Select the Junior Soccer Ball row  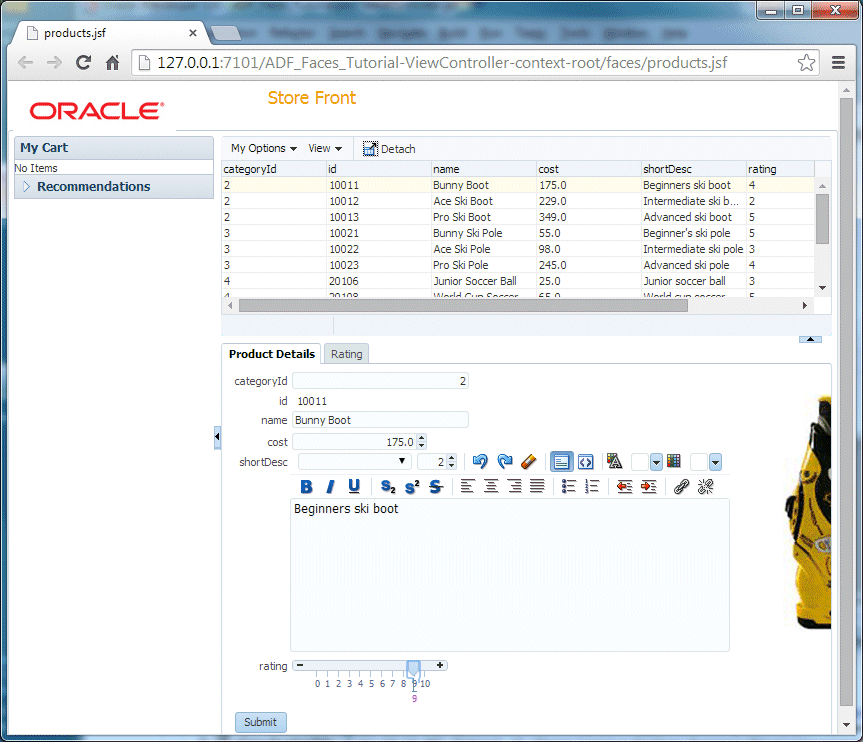click(517, 281)
